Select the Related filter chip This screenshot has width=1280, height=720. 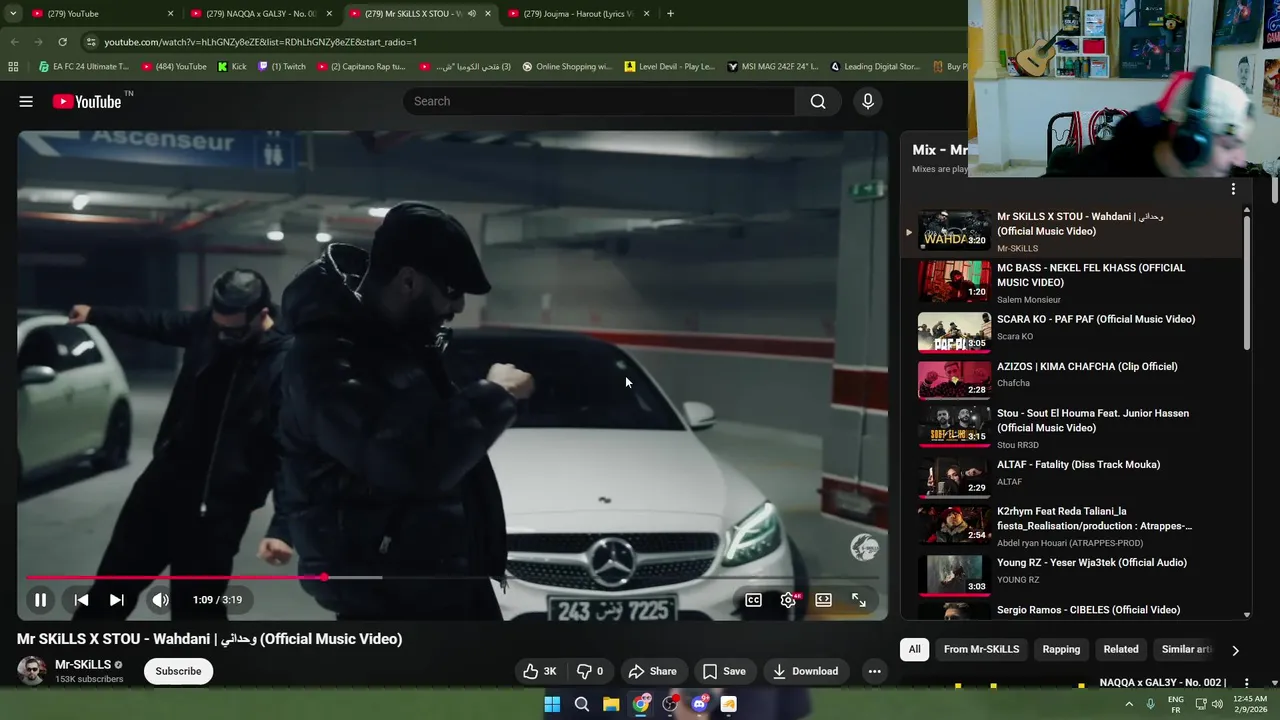[x=1121, y=649]
